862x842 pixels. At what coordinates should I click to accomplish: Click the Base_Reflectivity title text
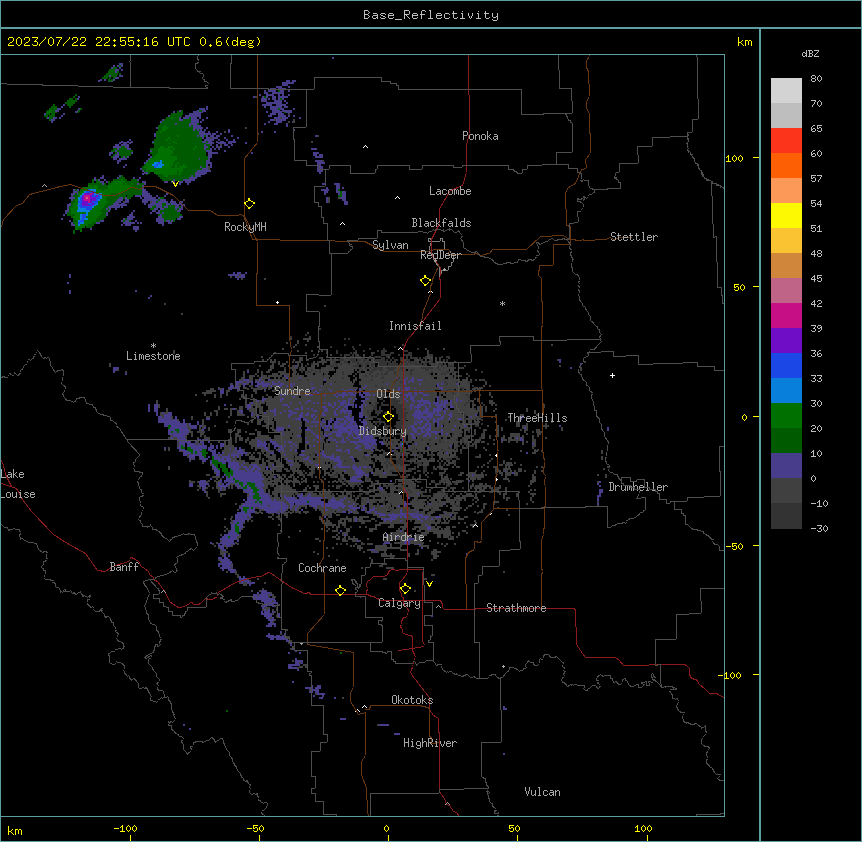pyautogui.click(x=431, y=15)
